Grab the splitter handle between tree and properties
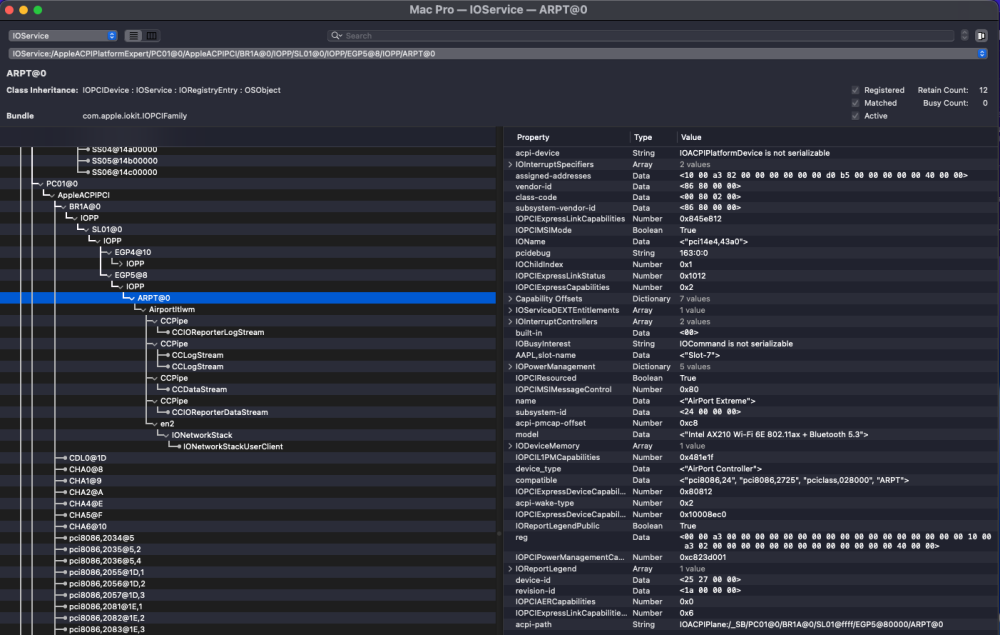 [x=499, y=533]
